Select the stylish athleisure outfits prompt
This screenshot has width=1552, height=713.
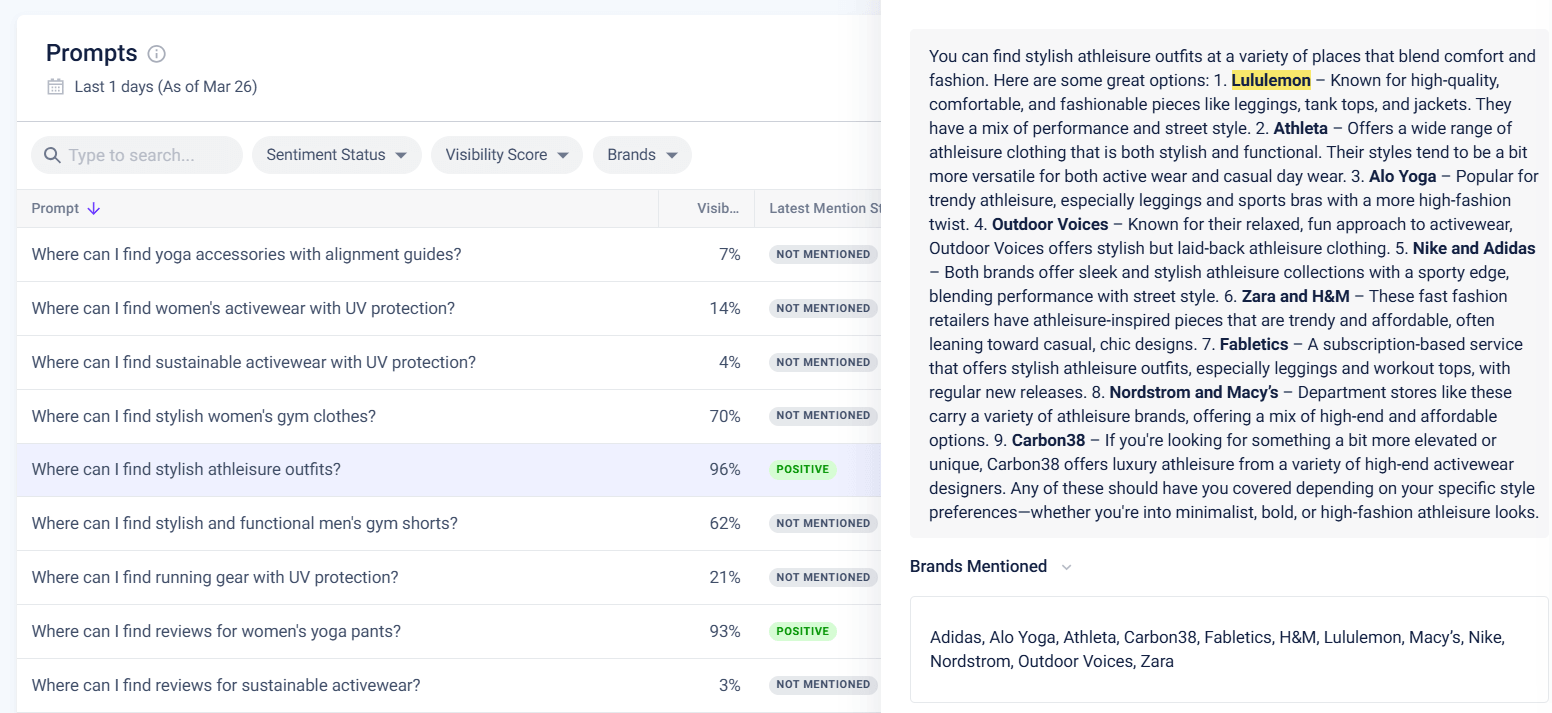[x=186, y=469]
